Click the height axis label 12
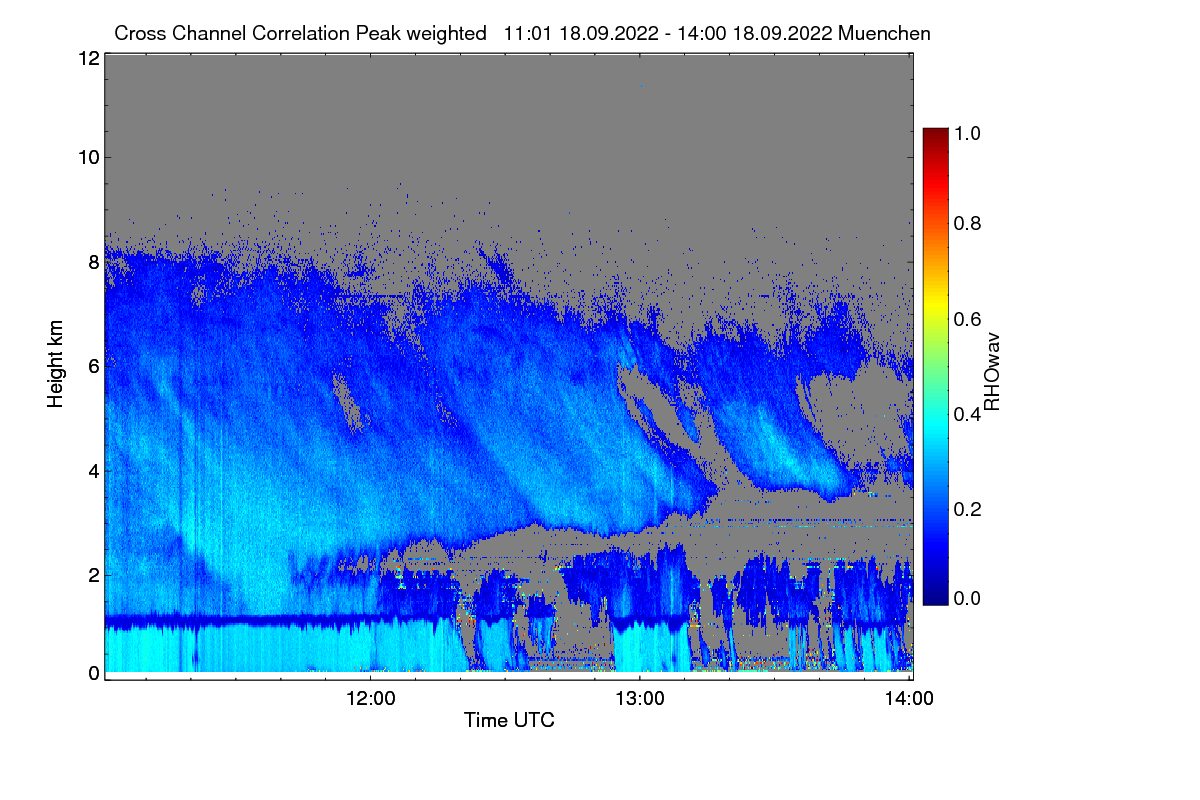 tap(87, 58)
